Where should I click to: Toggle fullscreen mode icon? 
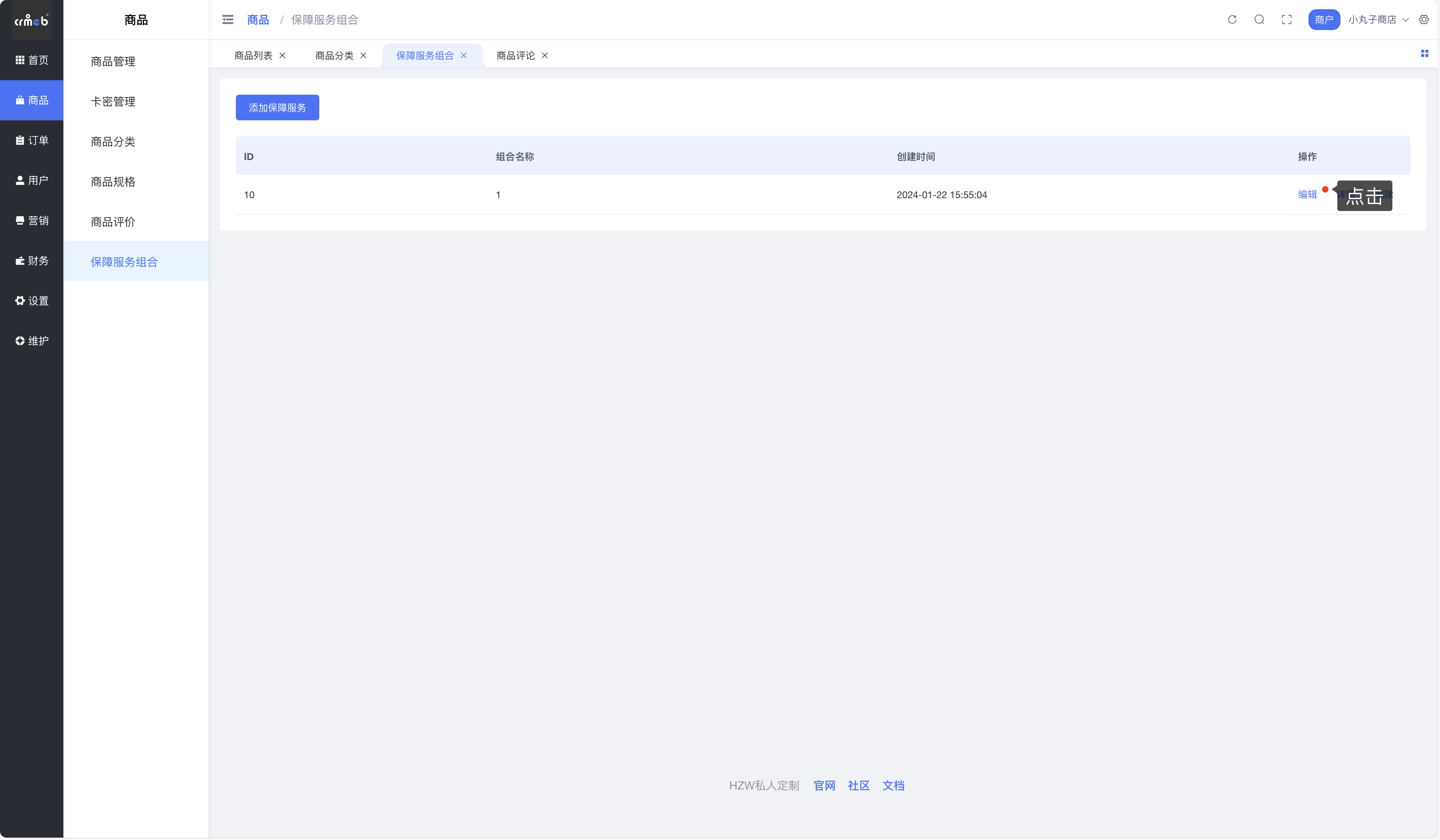tap(1286, 19)
